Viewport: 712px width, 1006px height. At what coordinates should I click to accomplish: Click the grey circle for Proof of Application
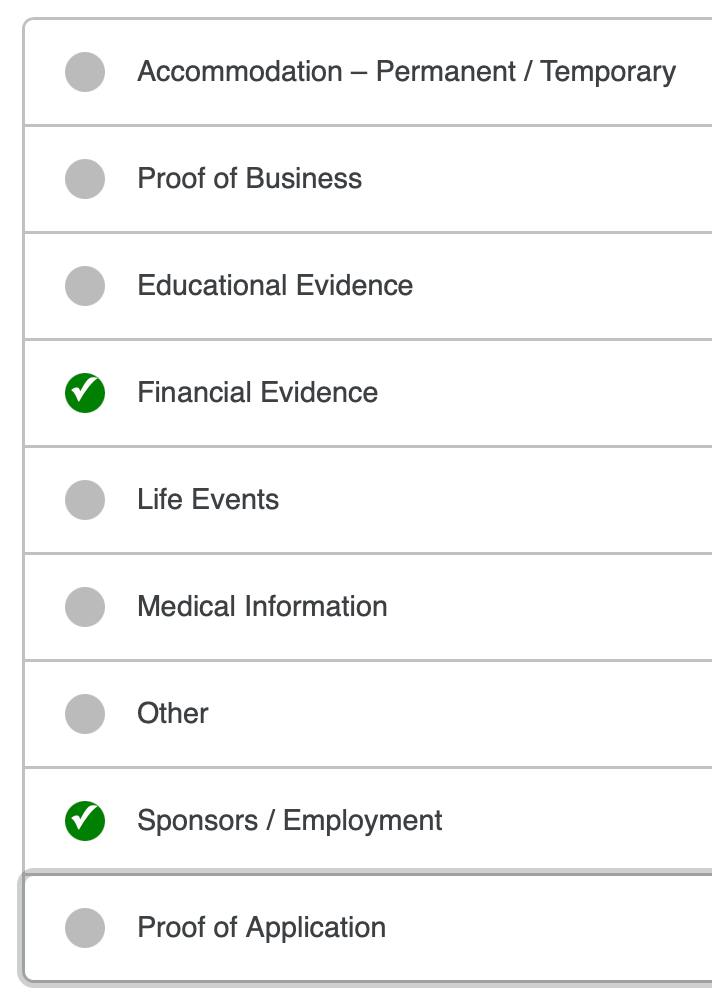[x=85, y=928]
